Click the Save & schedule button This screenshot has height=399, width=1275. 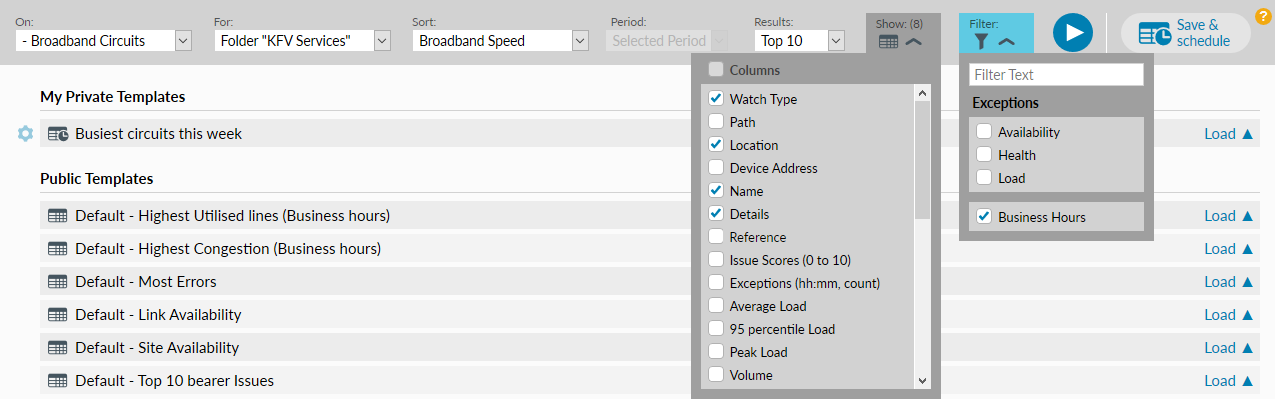[1186, 33]
